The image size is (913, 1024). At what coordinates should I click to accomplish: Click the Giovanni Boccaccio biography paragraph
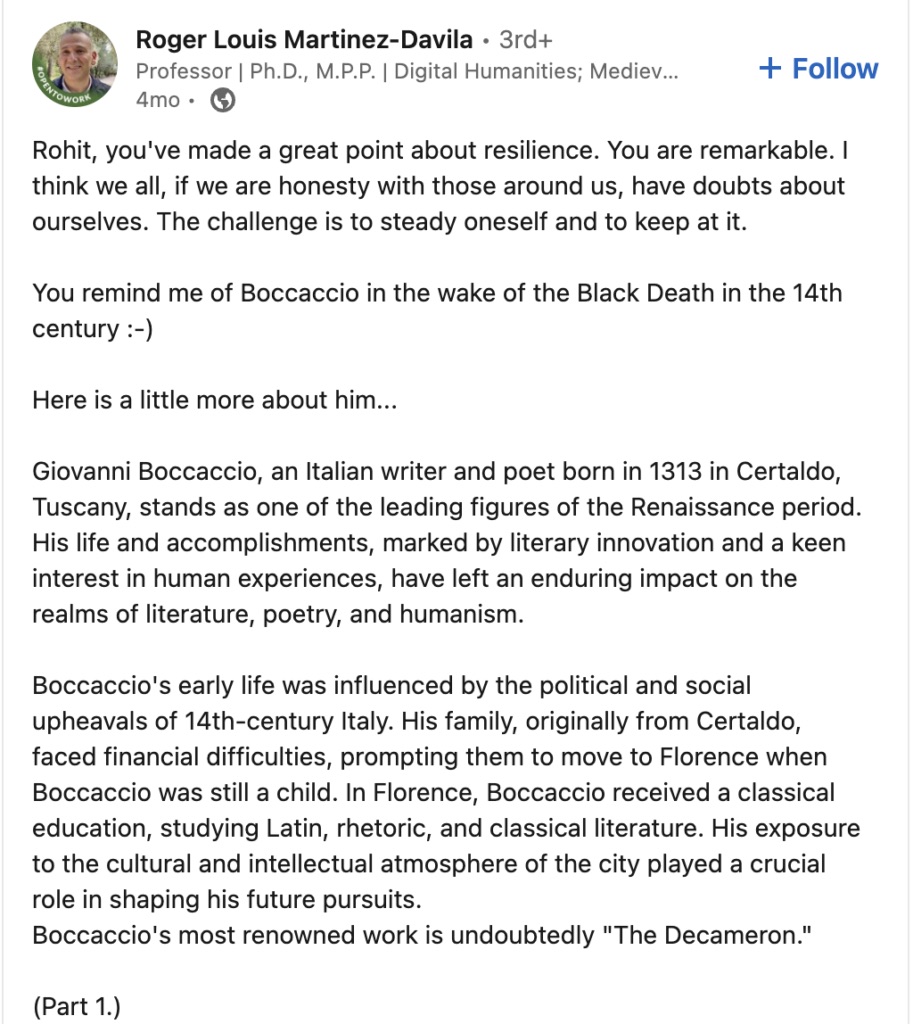click(x=447, y=543)
